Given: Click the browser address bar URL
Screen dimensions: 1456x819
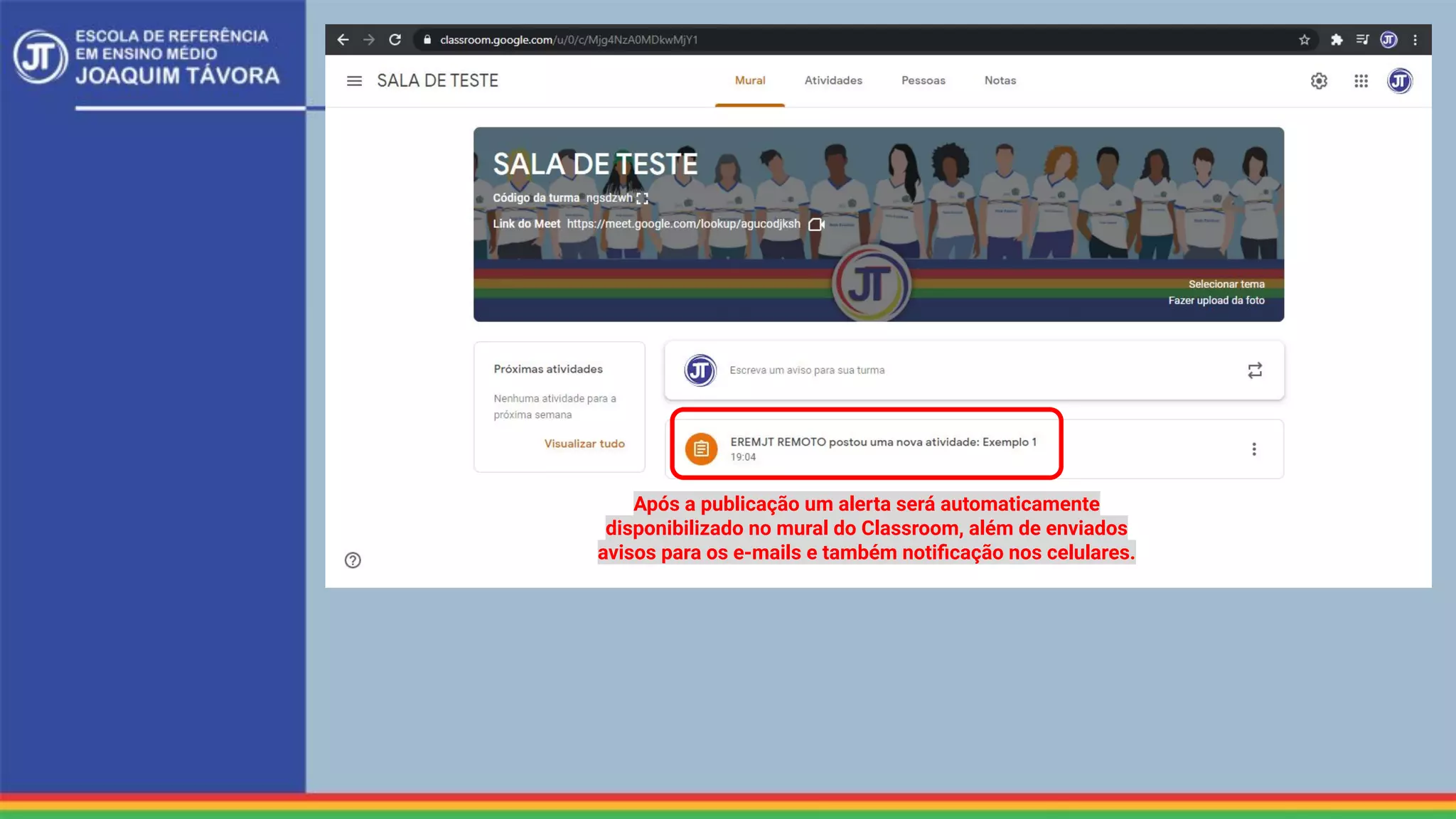Looking at the screenshot, I should [569, 40].
